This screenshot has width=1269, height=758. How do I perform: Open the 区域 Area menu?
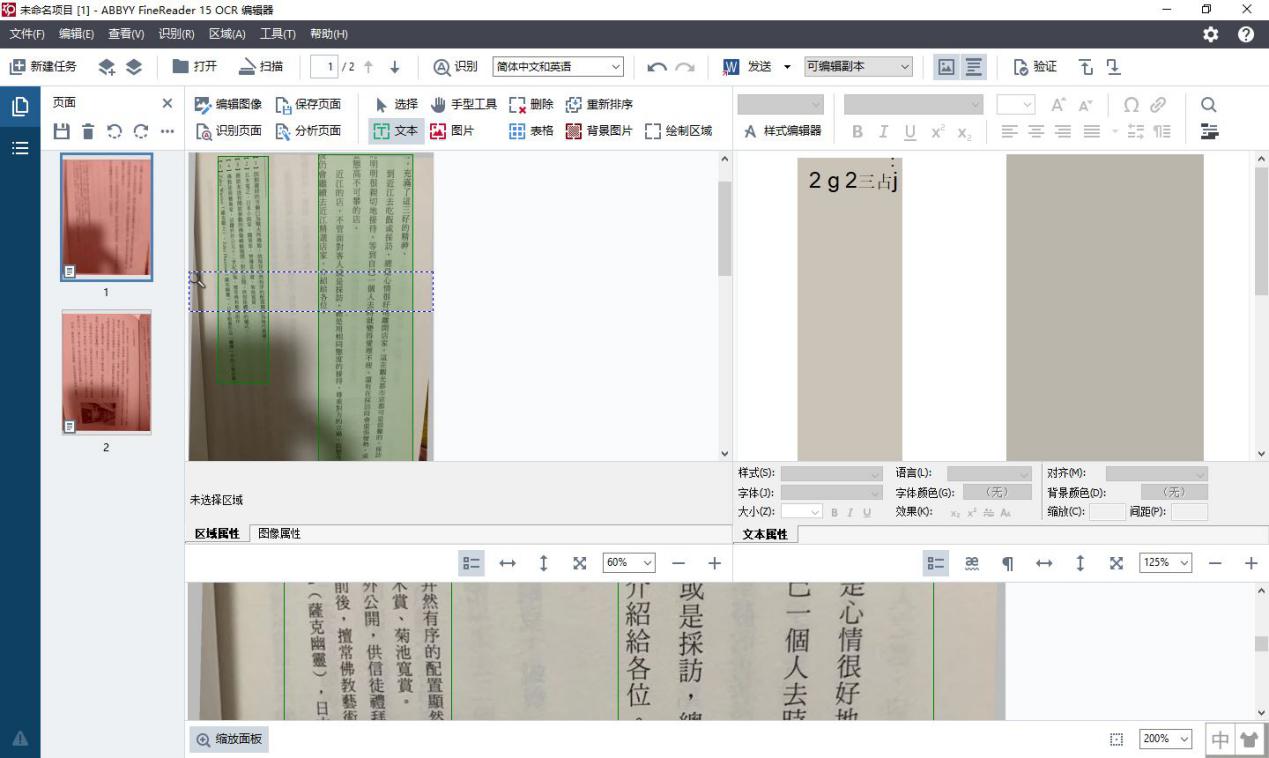pos(227,34)
